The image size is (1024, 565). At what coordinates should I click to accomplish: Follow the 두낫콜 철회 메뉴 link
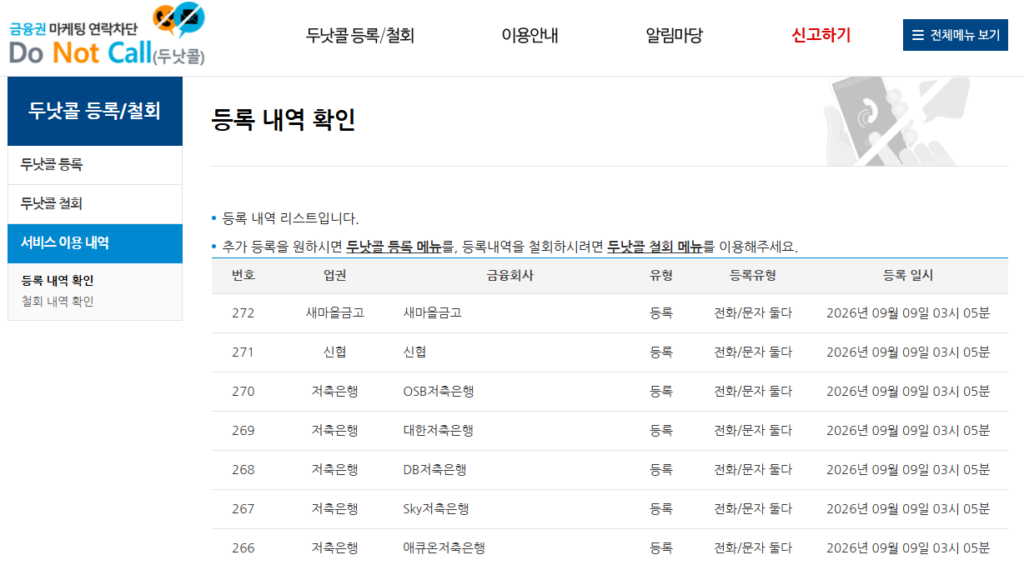coord(655,247)
